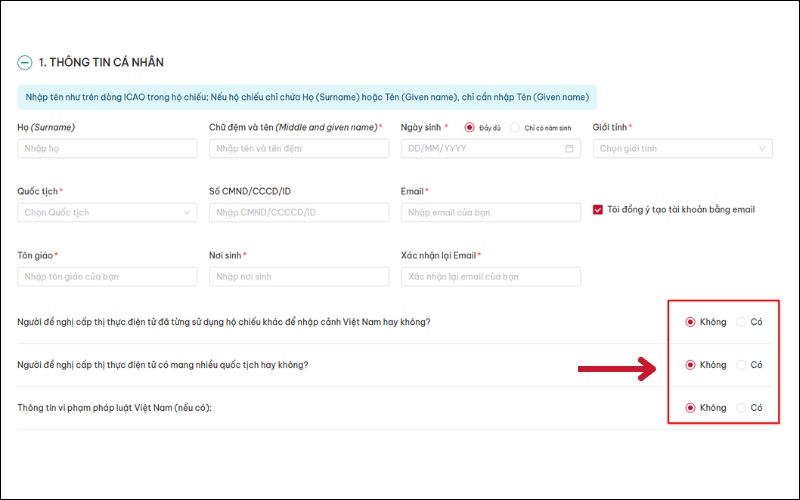Open the Quốc tịch dropdown
The height and width of the screenshot is (500, 800).
pos(107,212)
